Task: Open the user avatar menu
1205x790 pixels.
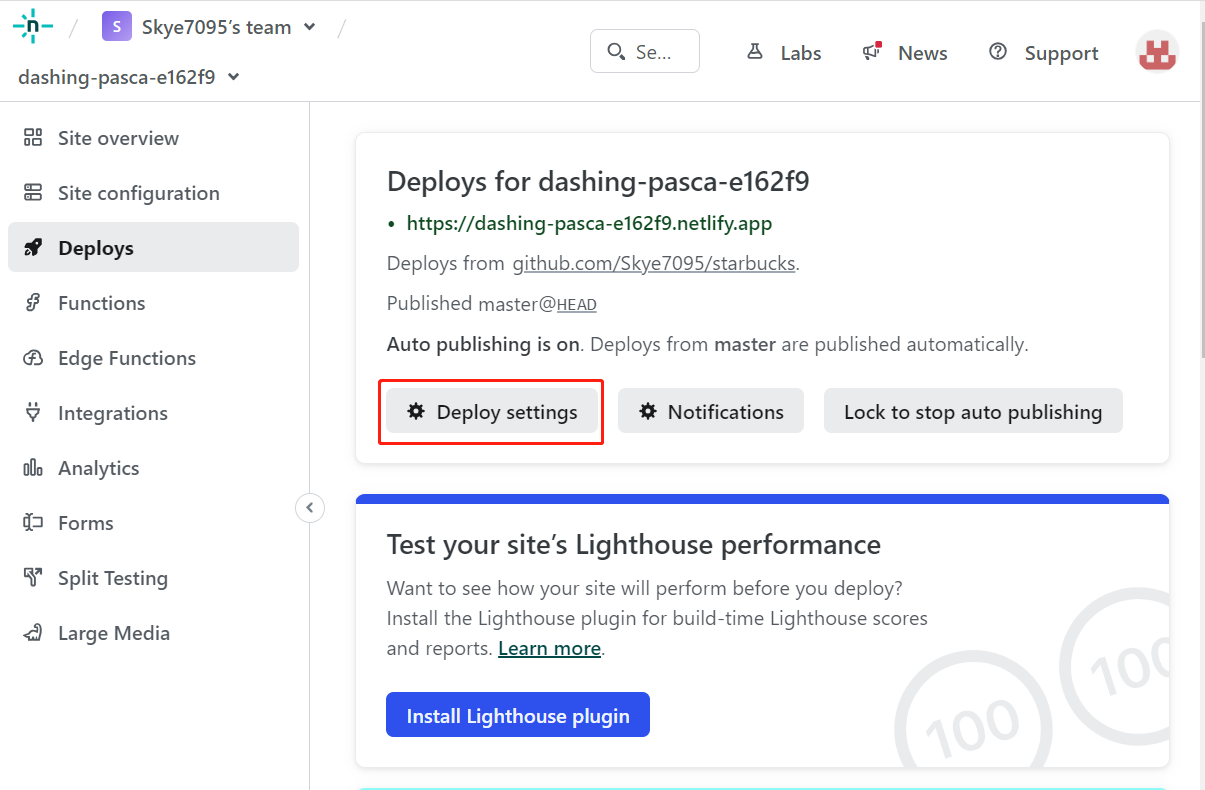Action: pyautogui.click(x=1157, y=52)
